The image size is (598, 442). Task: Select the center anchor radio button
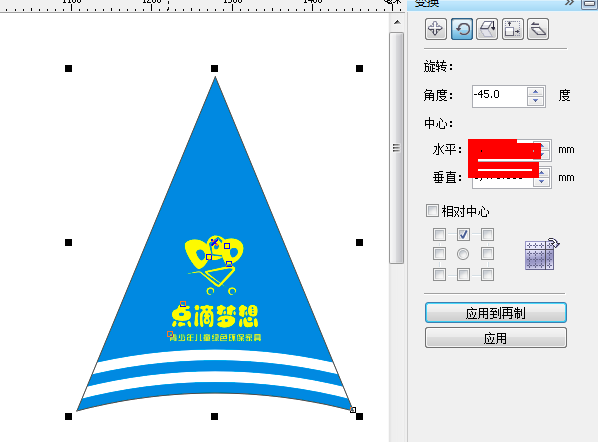coord(463,254)
